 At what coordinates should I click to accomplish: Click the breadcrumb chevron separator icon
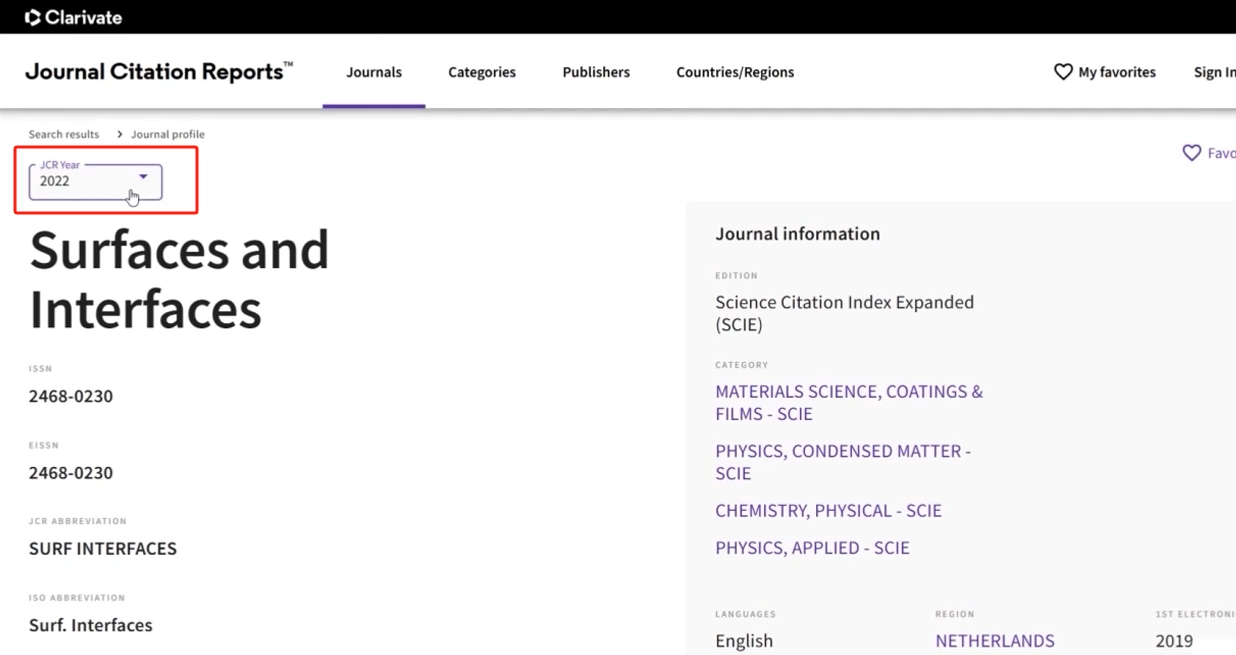pos(119,134)
